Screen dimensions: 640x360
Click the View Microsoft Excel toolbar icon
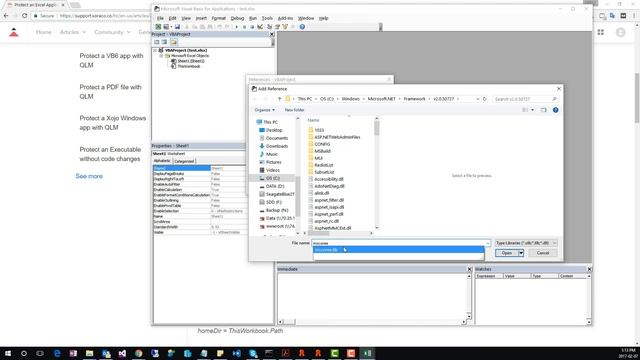pos(158,27)
